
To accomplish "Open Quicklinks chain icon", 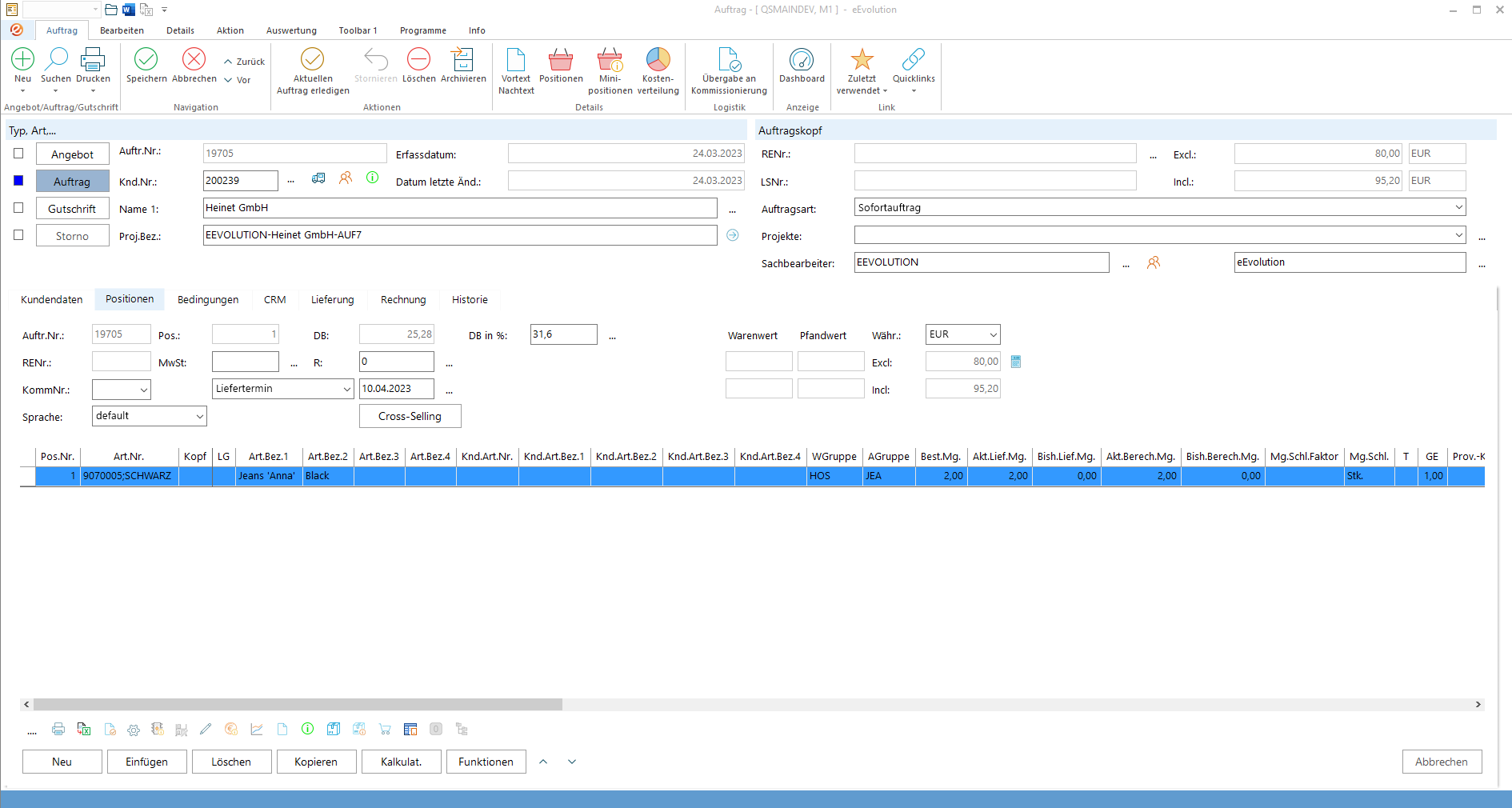I will 914,59.
